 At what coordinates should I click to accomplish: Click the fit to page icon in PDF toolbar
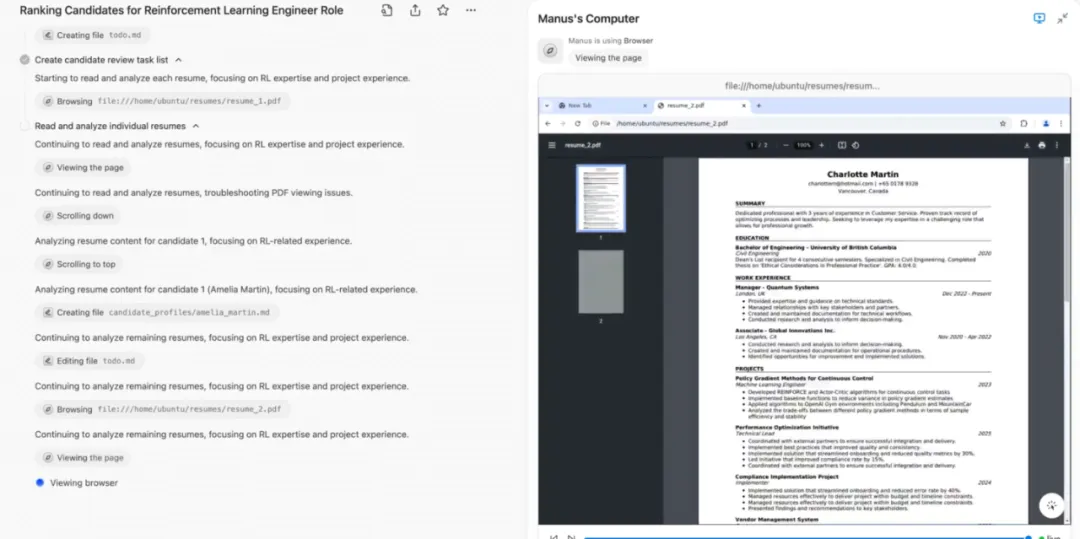pyautogui.click(x=842, y=145)
